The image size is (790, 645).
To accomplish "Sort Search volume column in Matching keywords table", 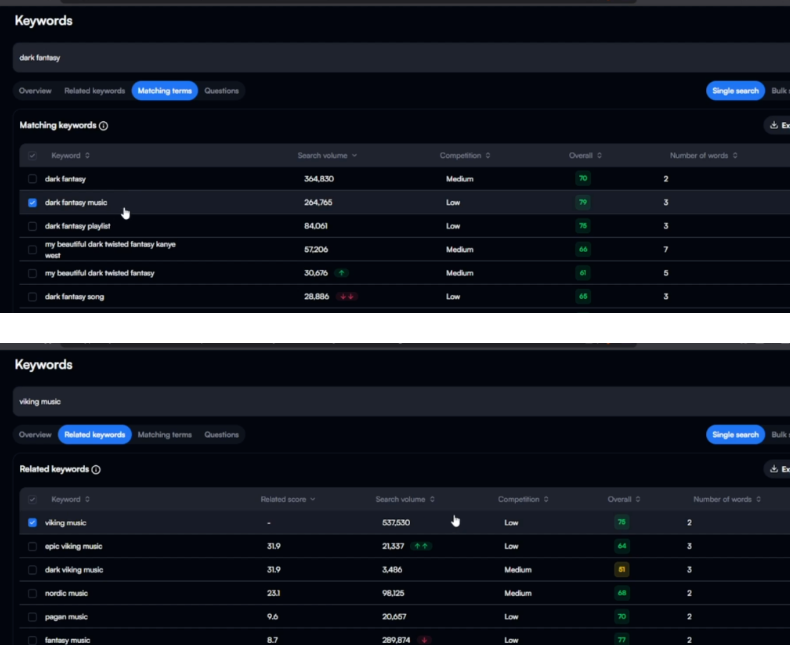I will (x=327, y=156).
